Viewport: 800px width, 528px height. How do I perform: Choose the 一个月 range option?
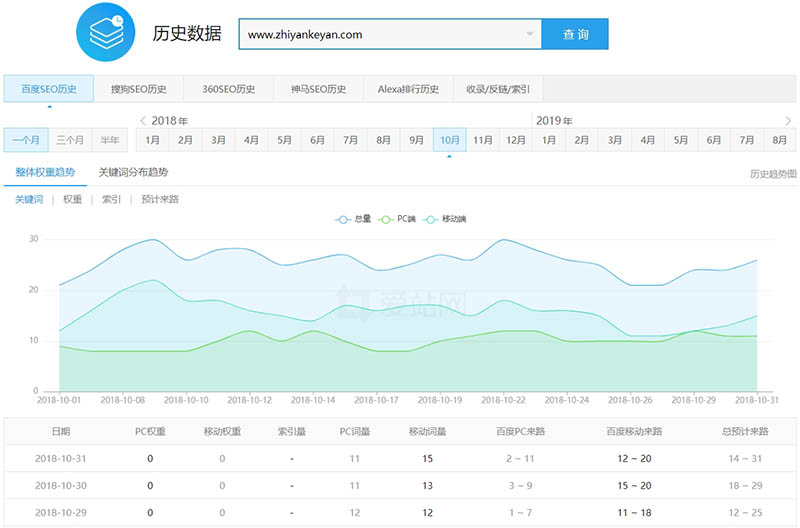(x=26, y=140)
